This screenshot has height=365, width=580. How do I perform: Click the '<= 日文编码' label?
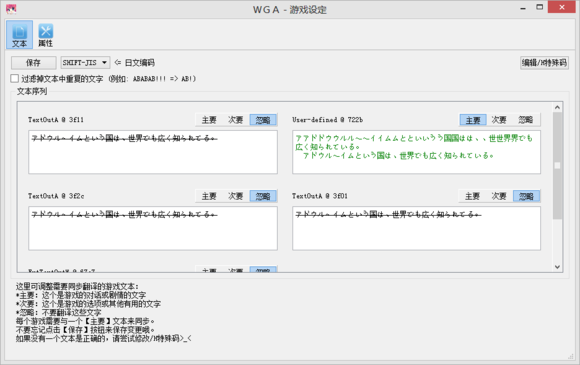tap(134, 62)
